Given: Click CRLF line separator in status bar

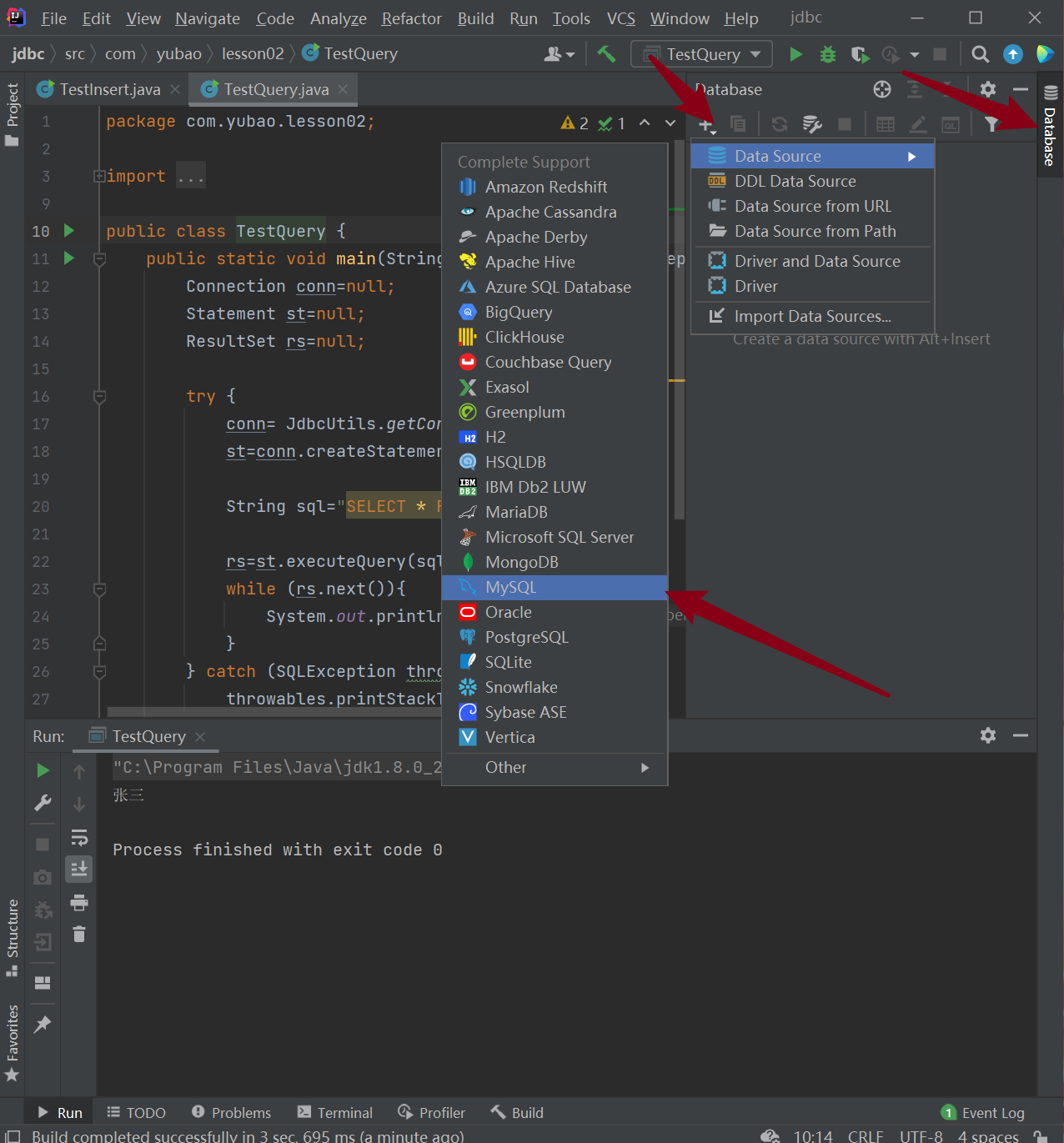Looking at the screenshot, I should tap(866, 1135).
